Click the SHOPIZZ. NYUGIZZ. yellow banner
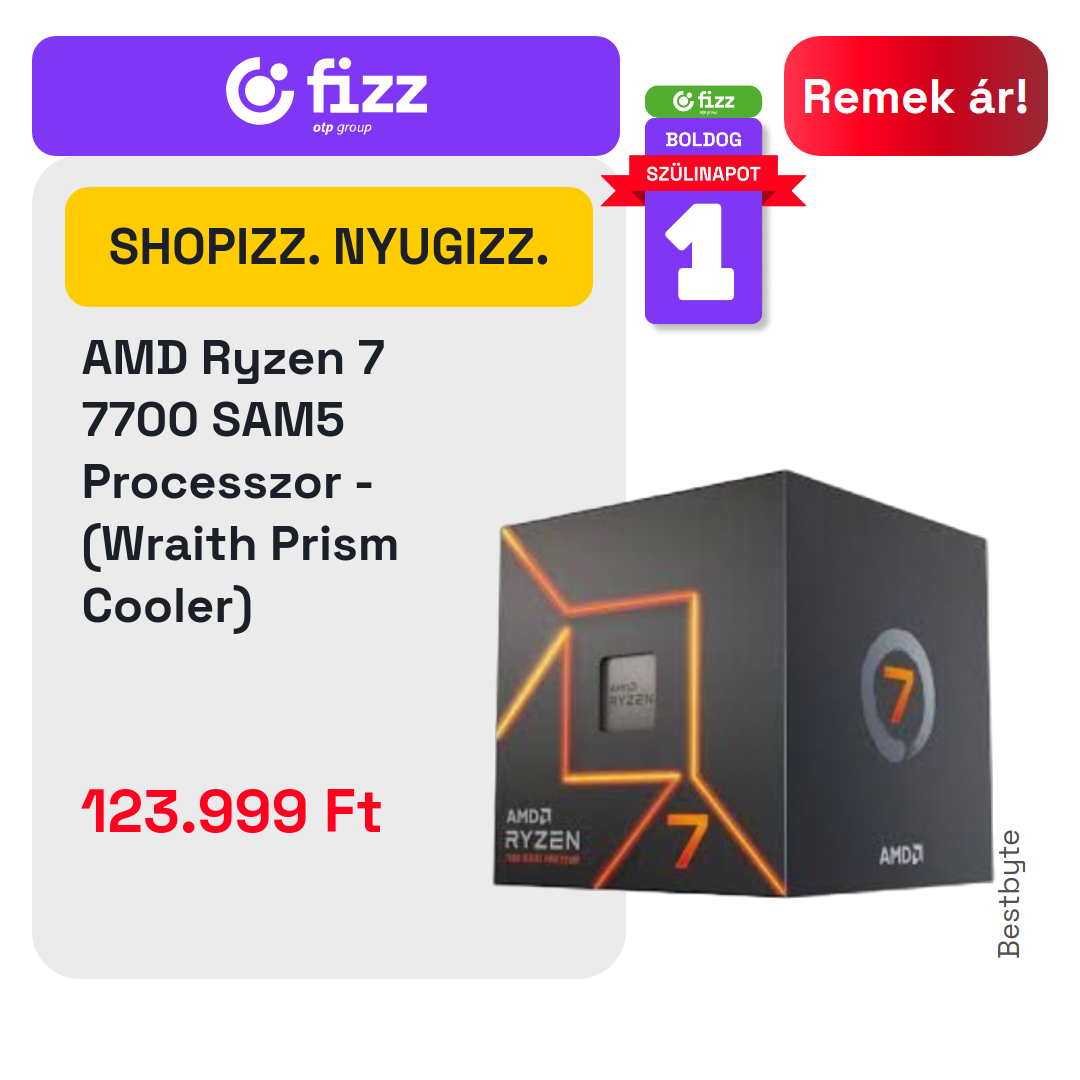 [x=329, y=247]
